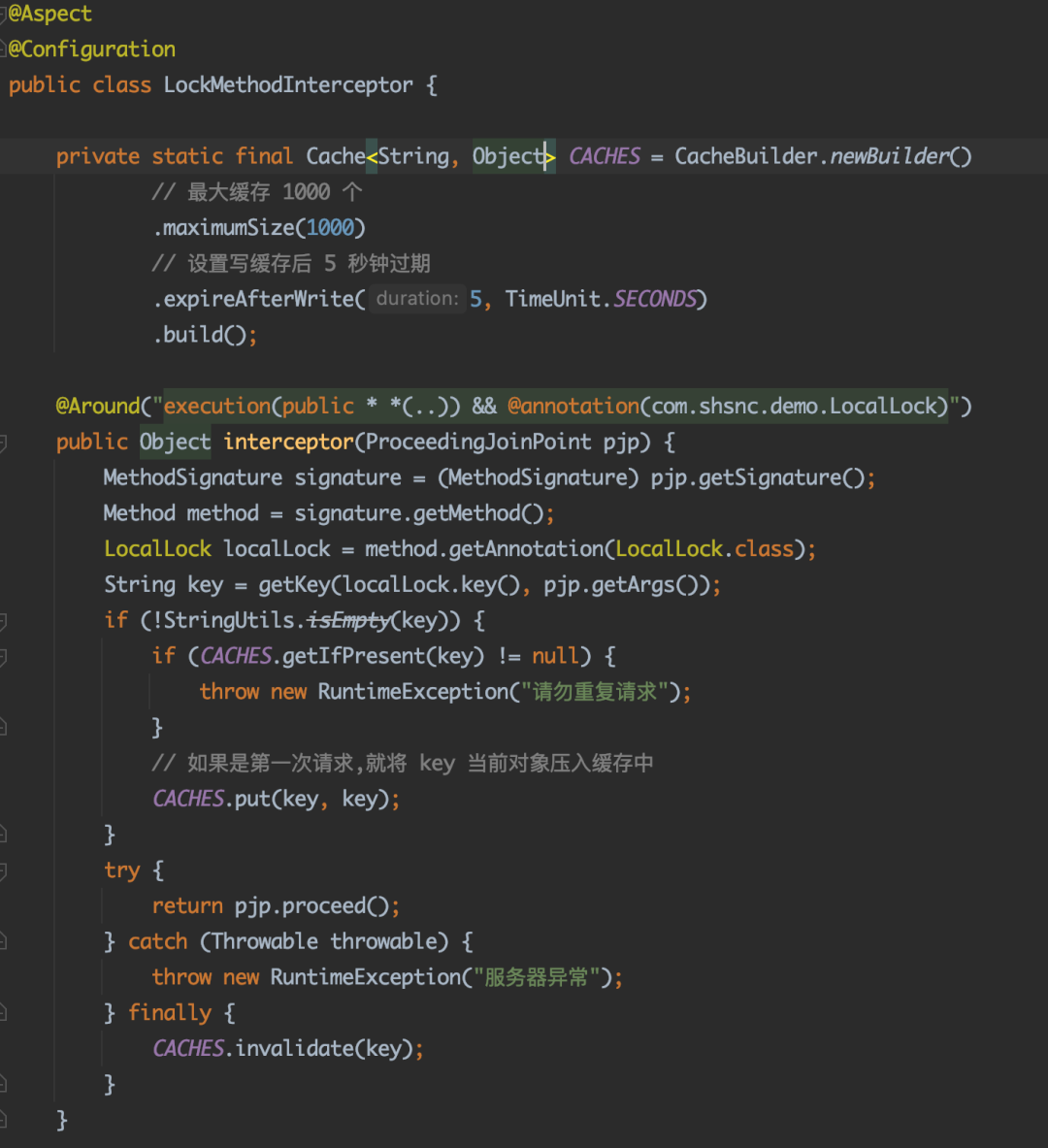Click the @Aspect annotation

point(49,14)
